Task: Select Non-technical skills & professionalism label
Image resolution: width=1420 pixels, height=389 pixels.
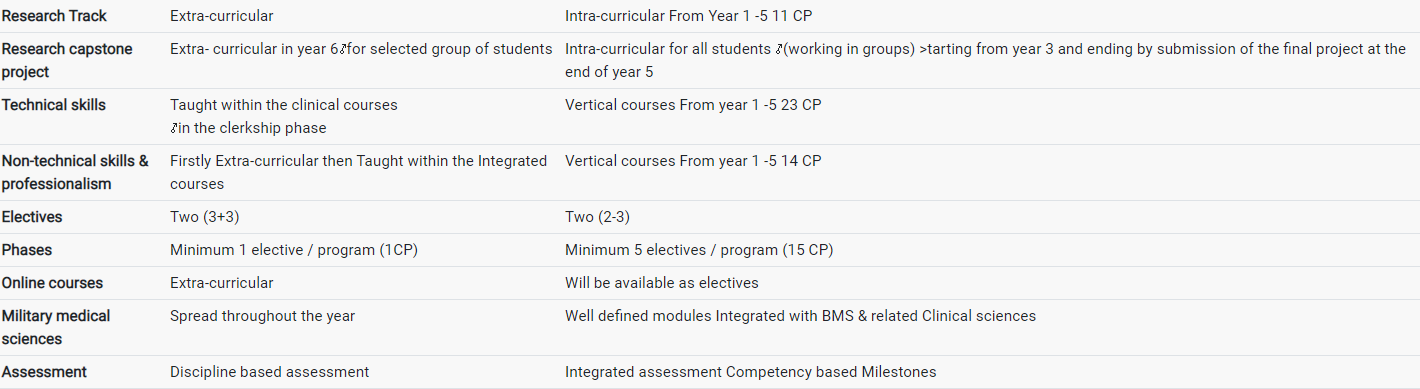Action: pyautogui.click(x=75, y=172)
